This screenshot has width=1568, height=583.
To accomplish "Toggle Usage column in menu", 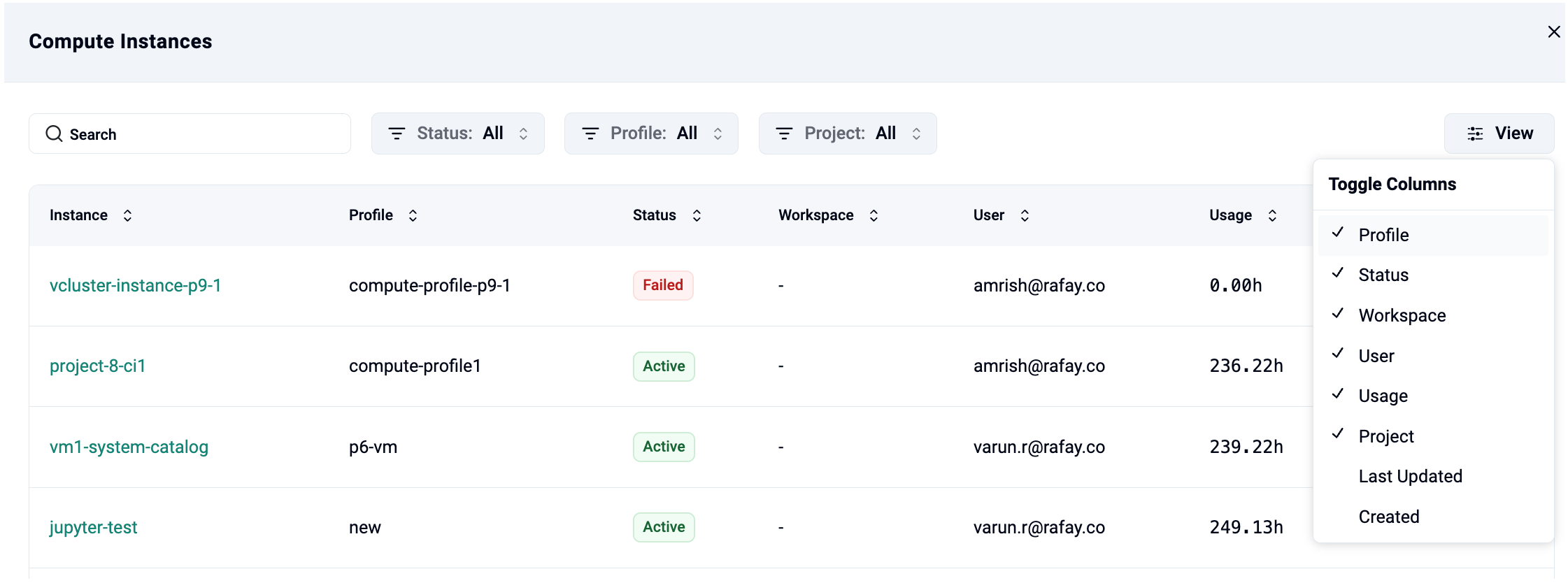I will click(1383, 396).
